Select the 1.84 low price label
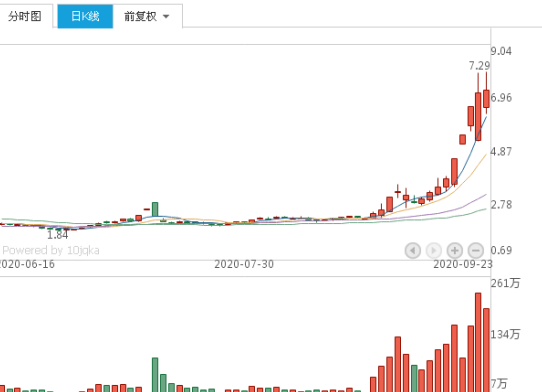The image size is (542, 392). (x=57, y=235)
